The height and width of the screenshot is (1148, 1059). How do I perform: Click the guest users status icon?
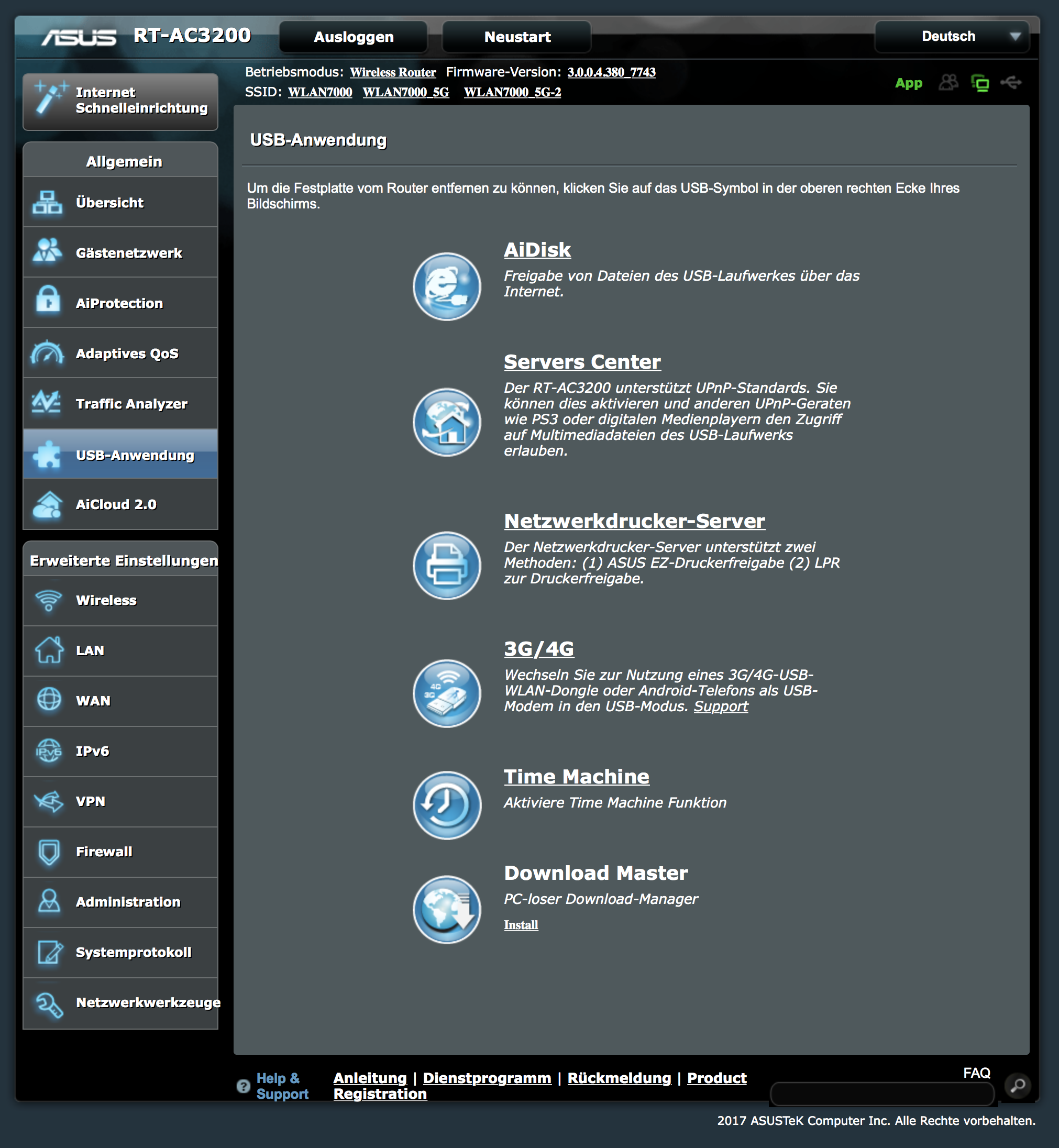pyautogui.click(x=948, y=83)
